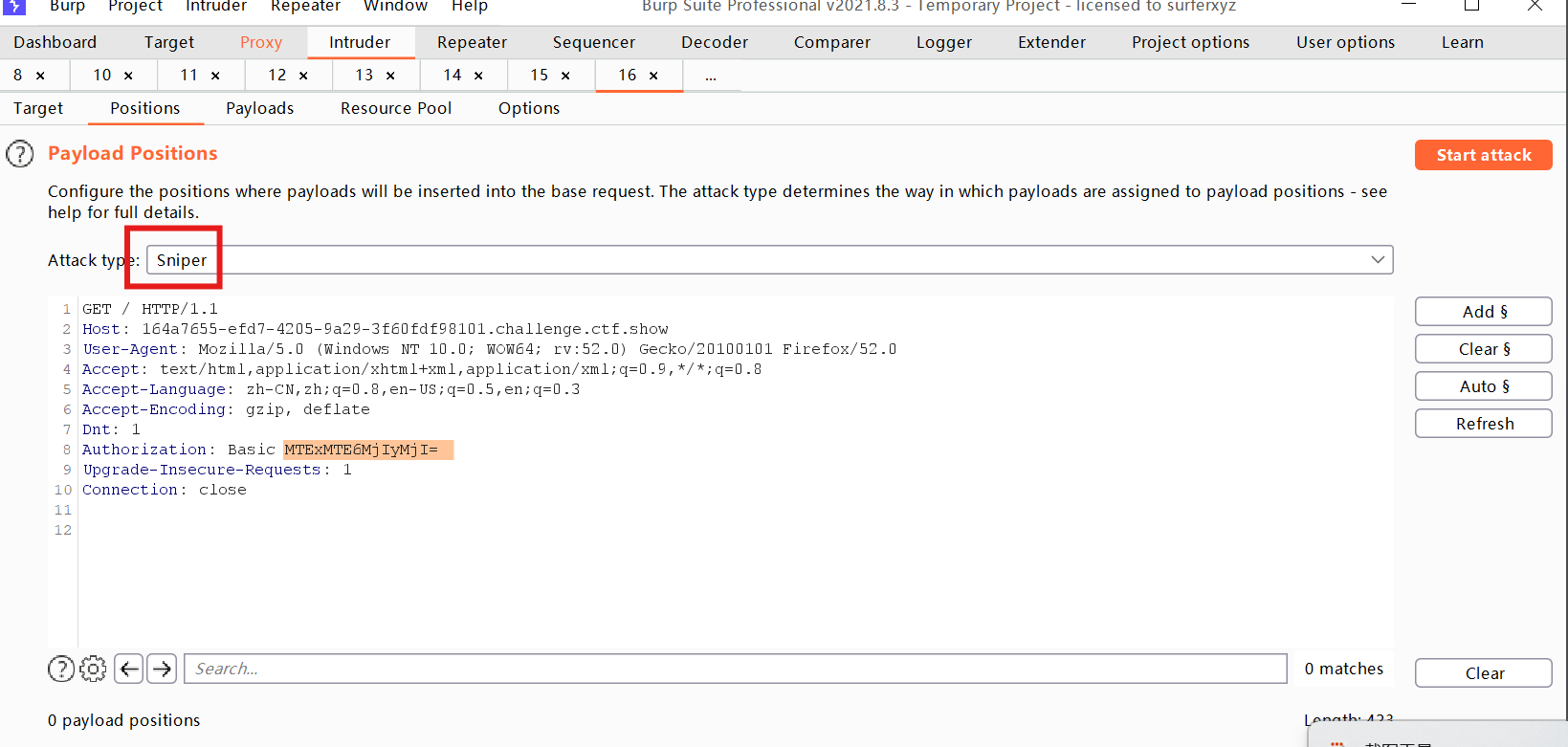Focus the request Search field
Viewport: 1568px width, 747px height.
coord(736,669)
